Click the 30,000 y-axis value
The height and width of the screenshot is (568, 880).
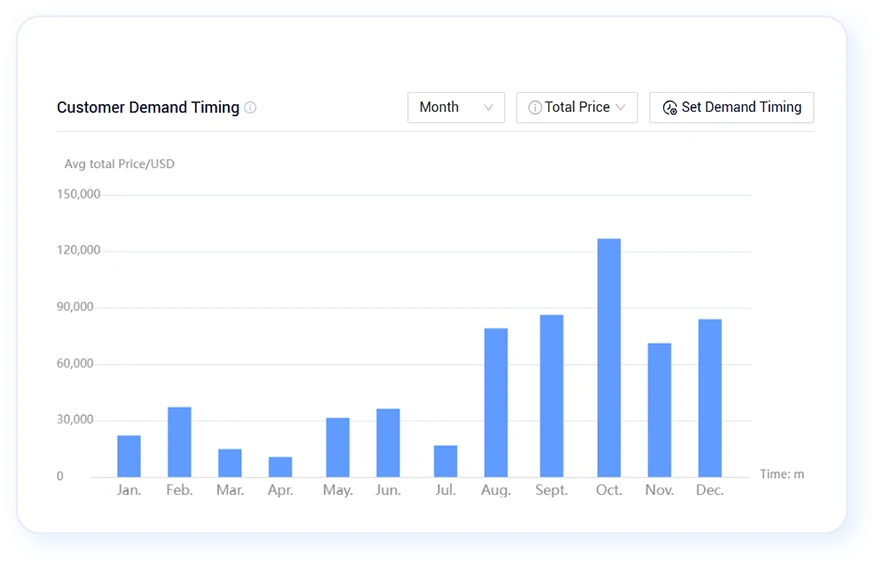[x=75, y=420]
